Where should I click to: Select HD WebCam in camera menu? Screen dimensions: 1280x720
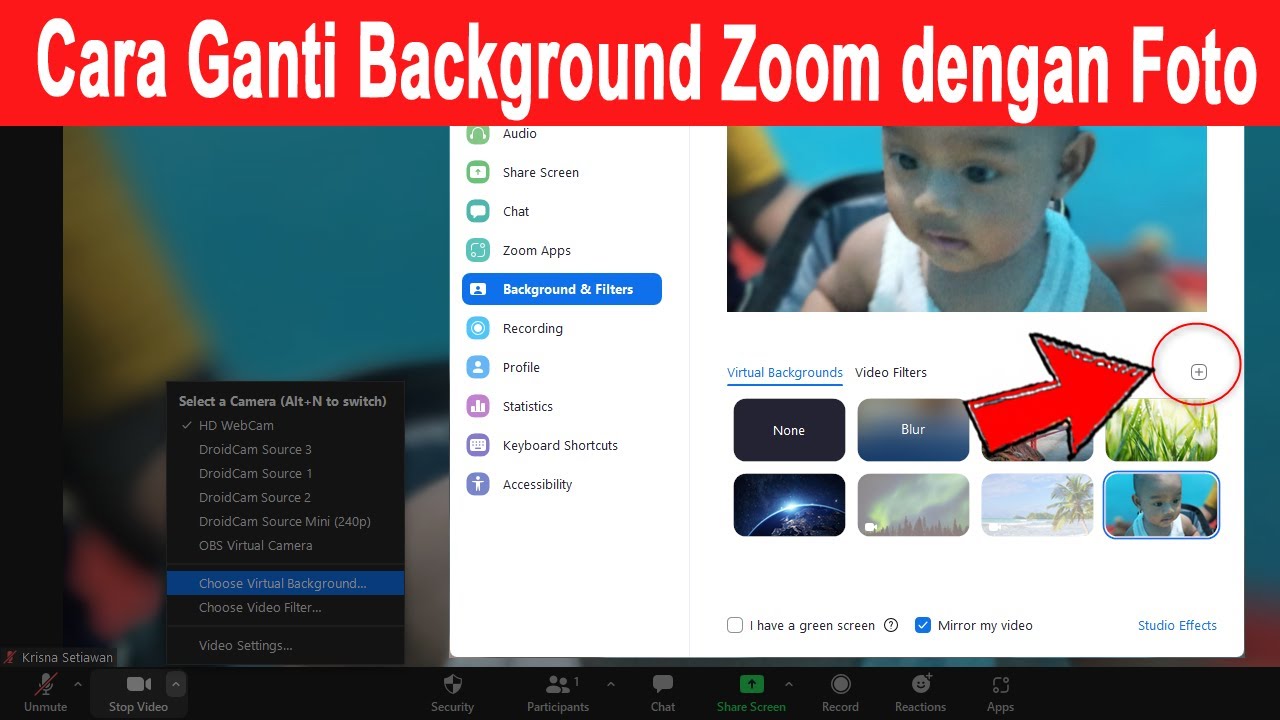(x=285, y=425)
